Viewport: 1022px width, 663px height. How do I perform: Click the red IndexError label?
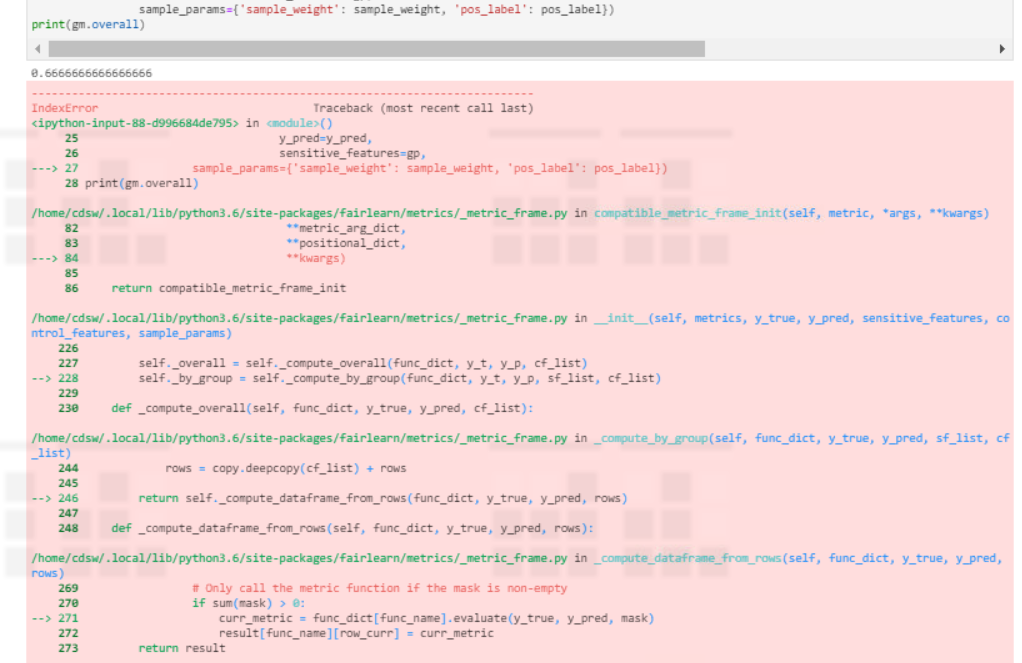click(x=65, y=108)
